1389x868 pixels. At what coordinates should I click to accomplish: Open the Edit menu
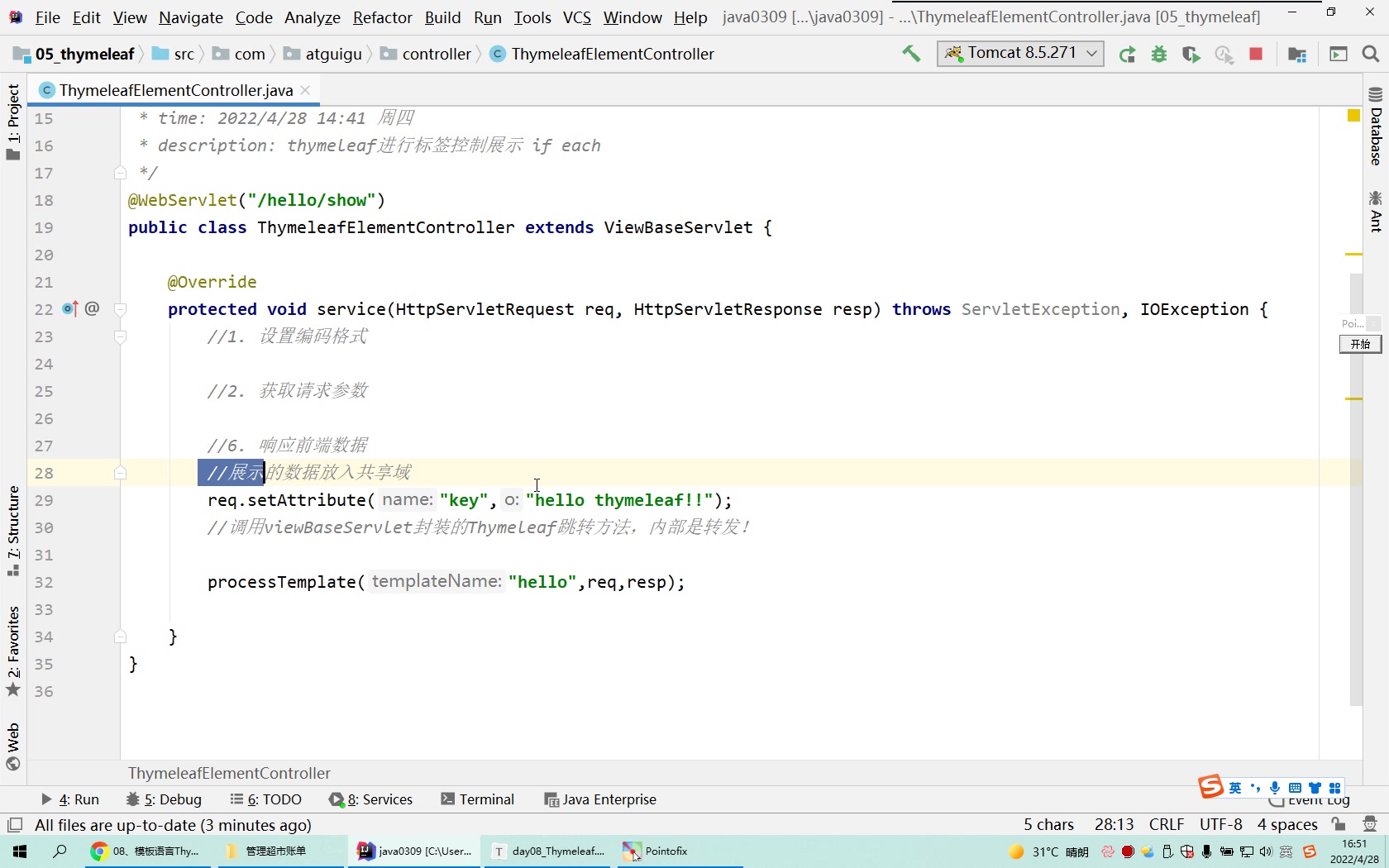click(86, 17)
